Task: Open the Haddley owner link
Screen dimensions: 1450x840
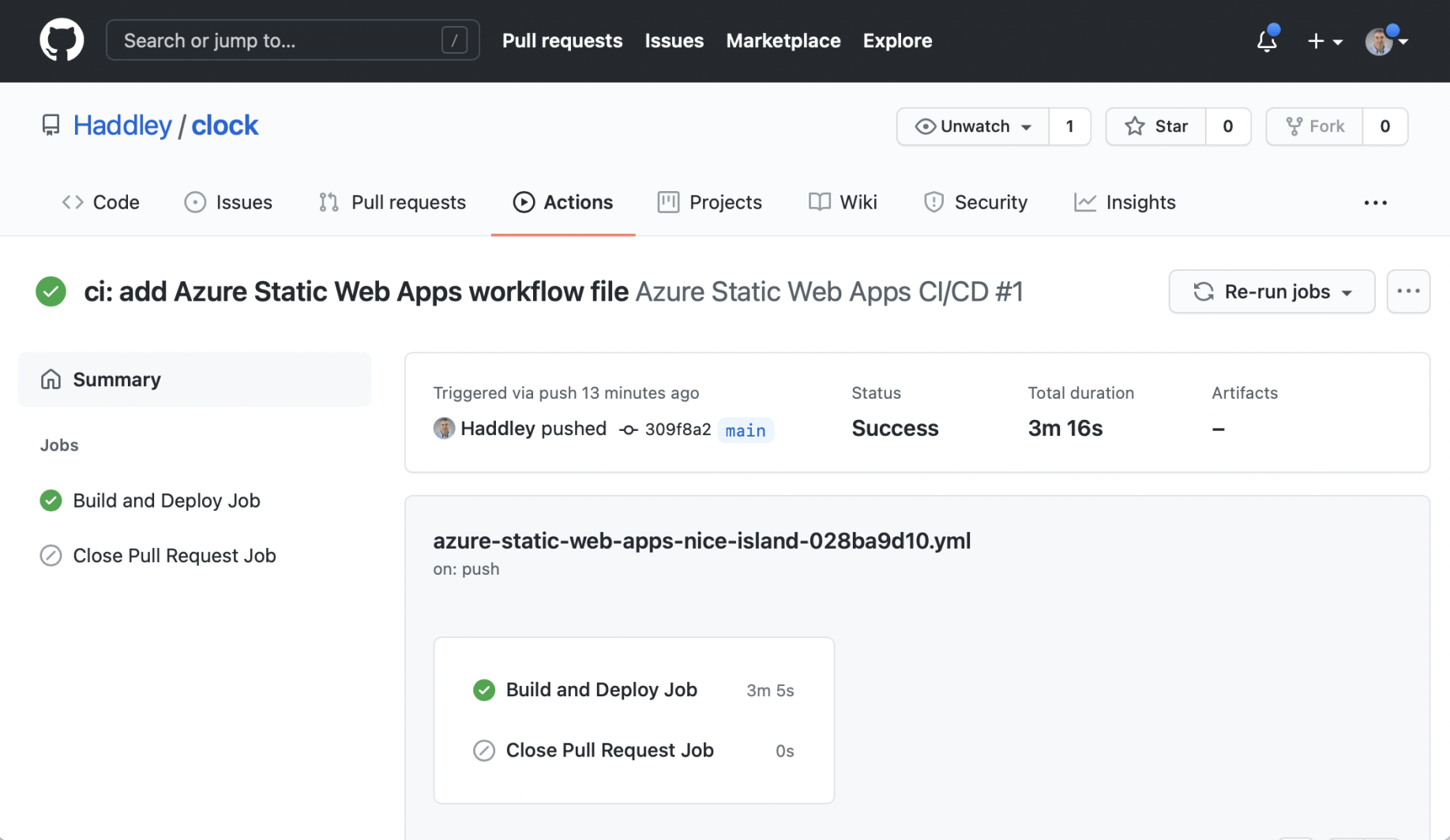Action: coord(122,126)
